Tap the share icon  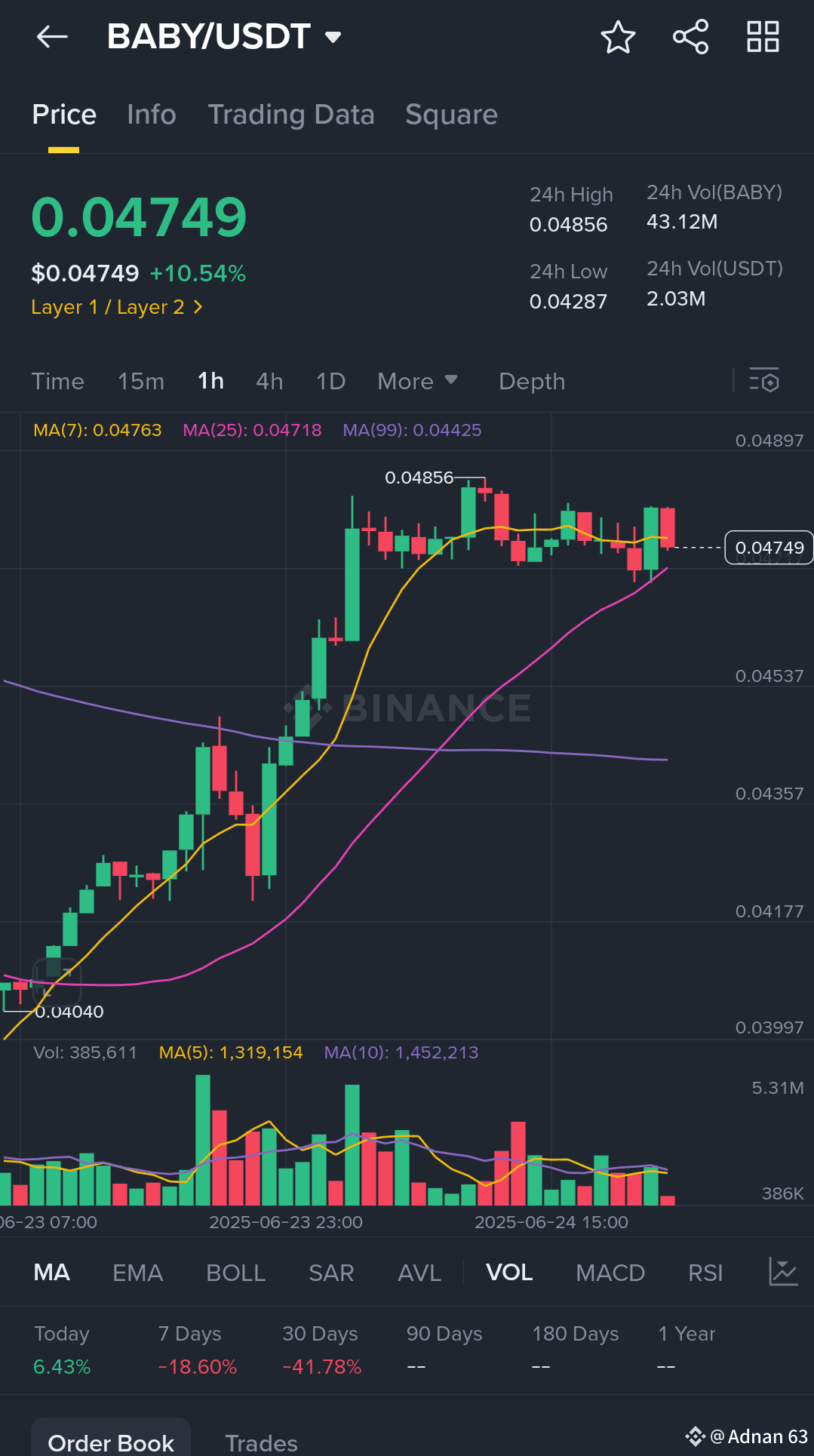coord(690,37)
